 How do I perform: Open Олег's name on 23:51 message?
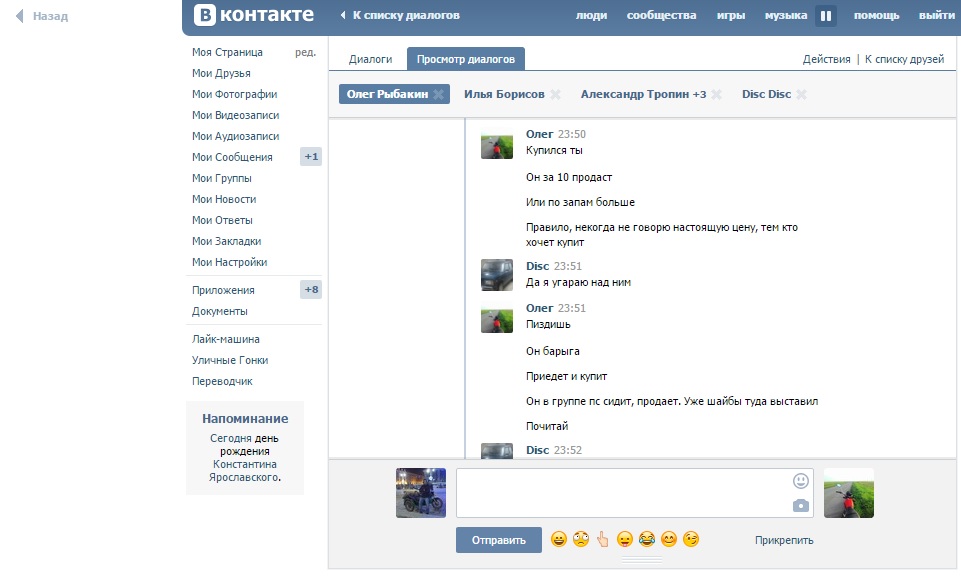(x=539, y=308)
